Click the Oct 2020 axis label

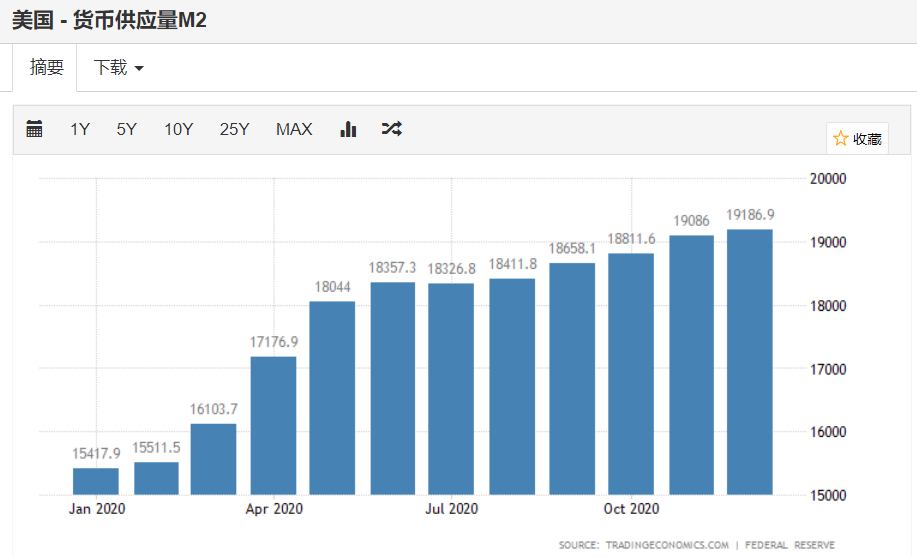632,509
